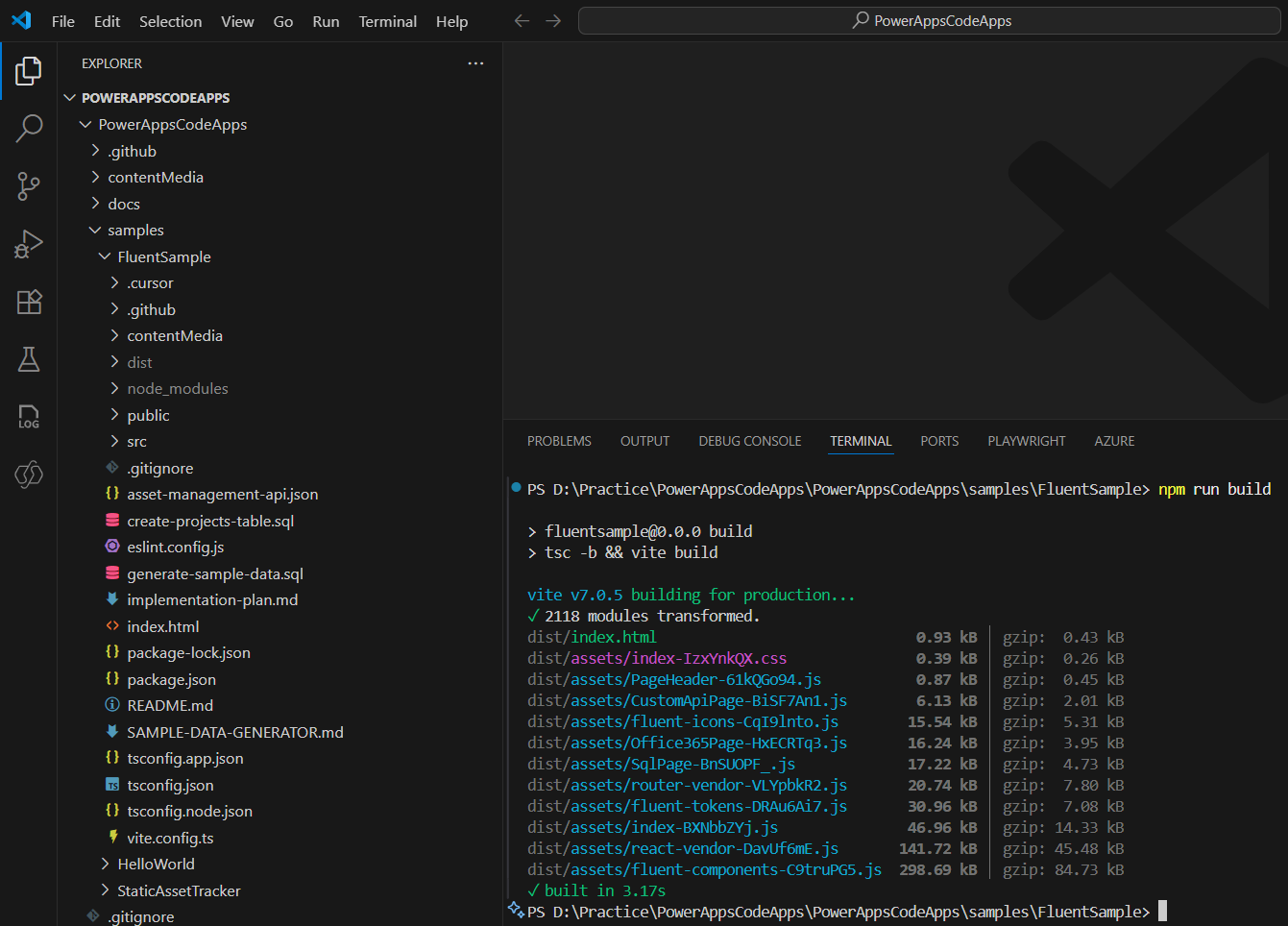
Task: Open the Search view icon
Action: tap(29, 128)
